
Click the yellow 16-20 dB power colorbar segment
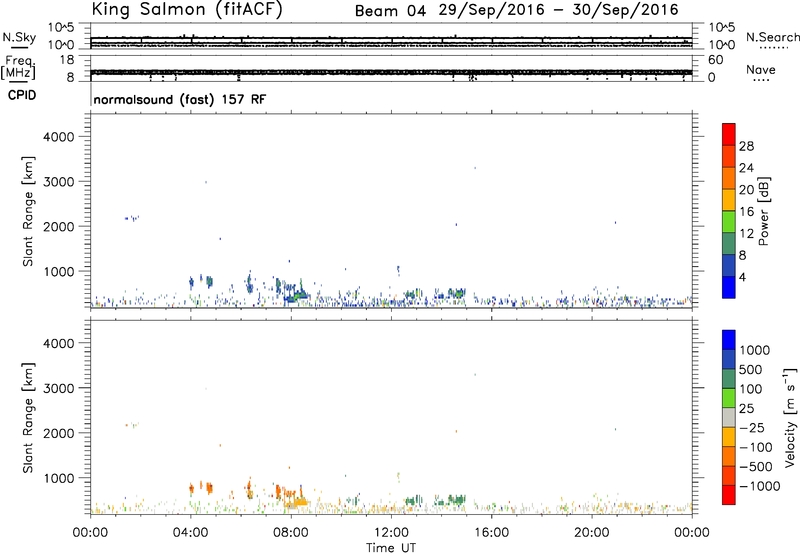point(729,199)
